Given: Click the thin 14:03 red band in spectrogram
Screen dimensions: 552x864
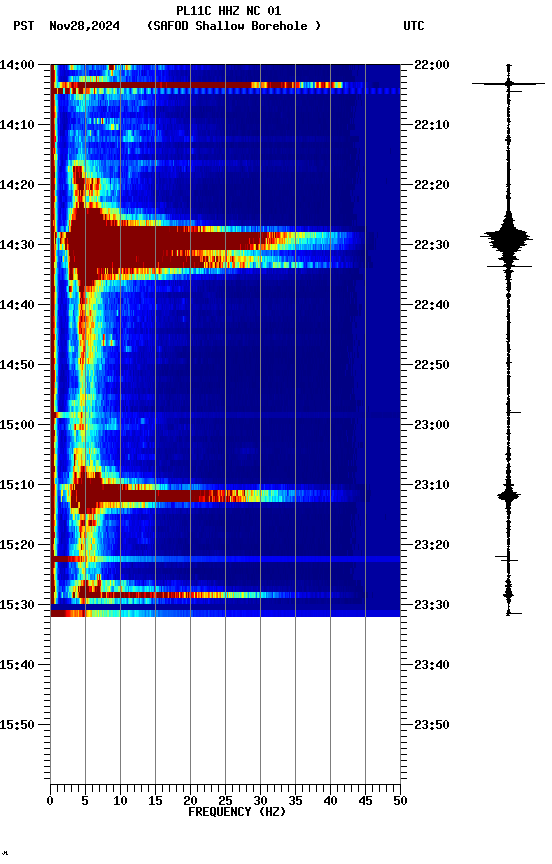Looking at the screenshot, I should click(197, 85).
